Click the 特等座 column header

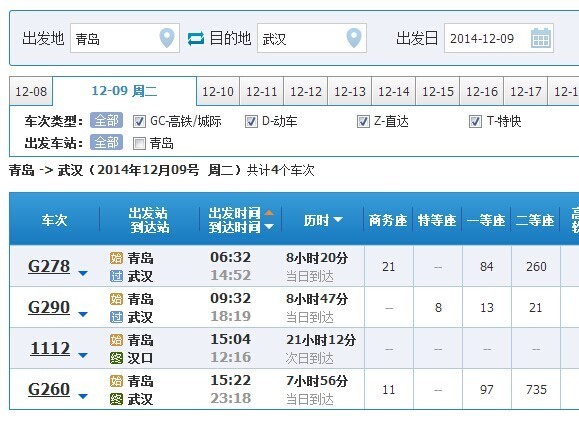coord(437,220)
